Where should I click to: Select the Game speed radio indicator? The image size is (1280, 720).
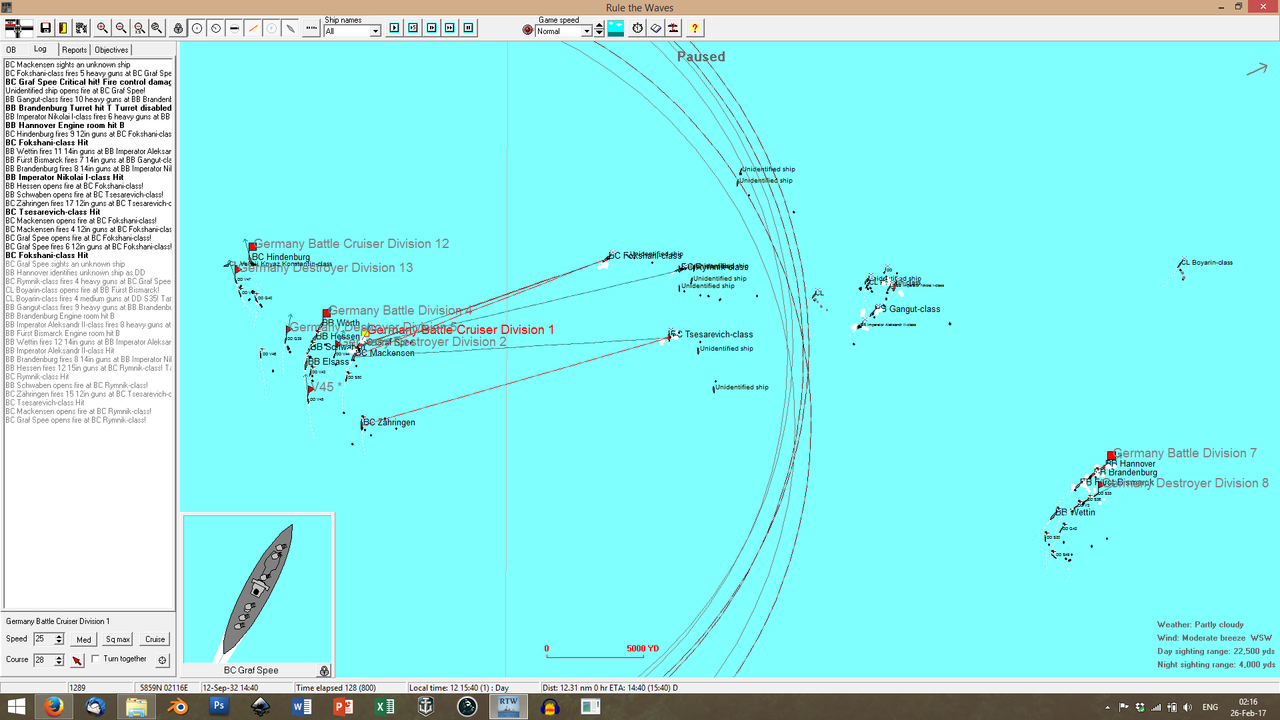[528, 28]
